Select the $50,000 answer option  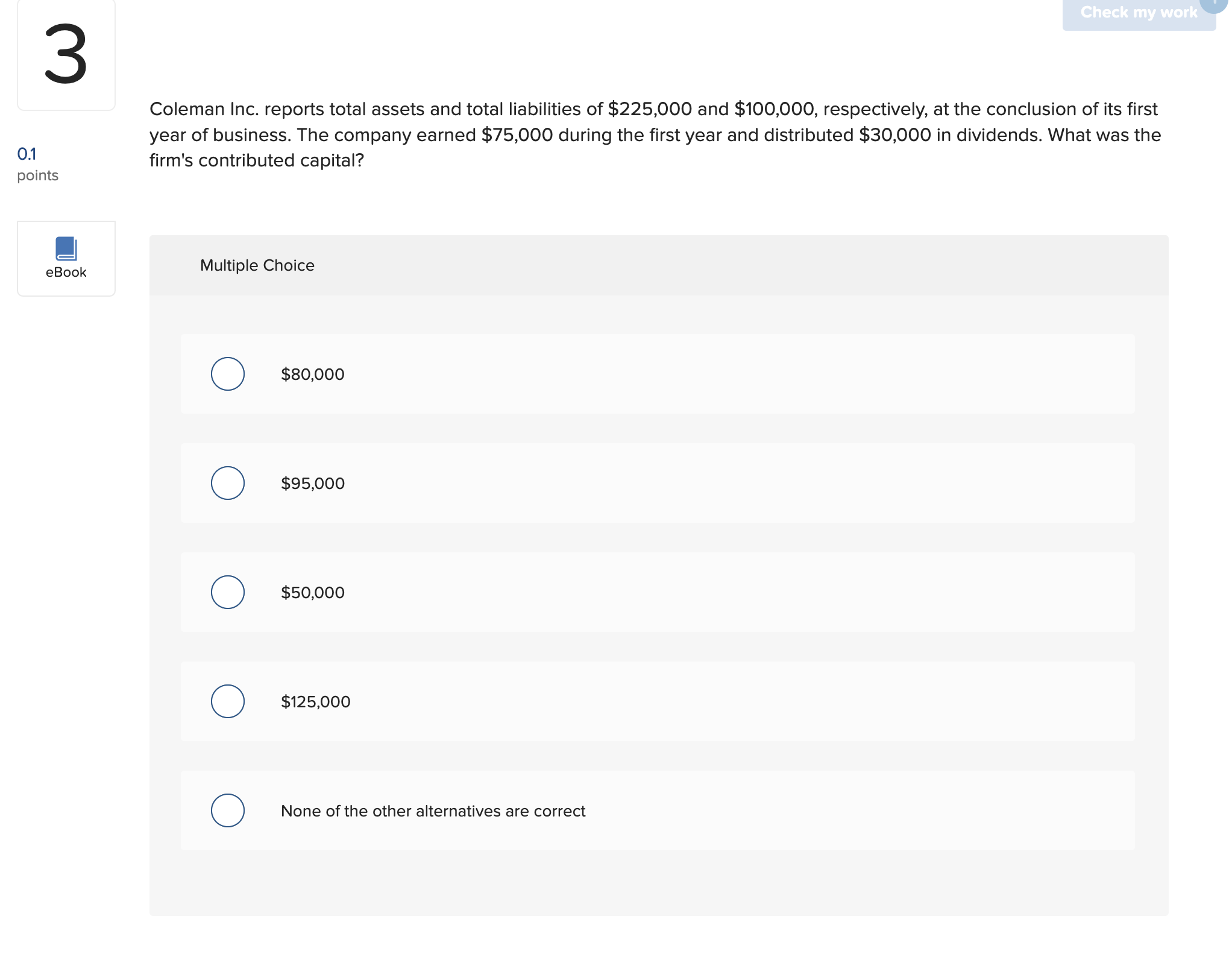coord(227,592)
